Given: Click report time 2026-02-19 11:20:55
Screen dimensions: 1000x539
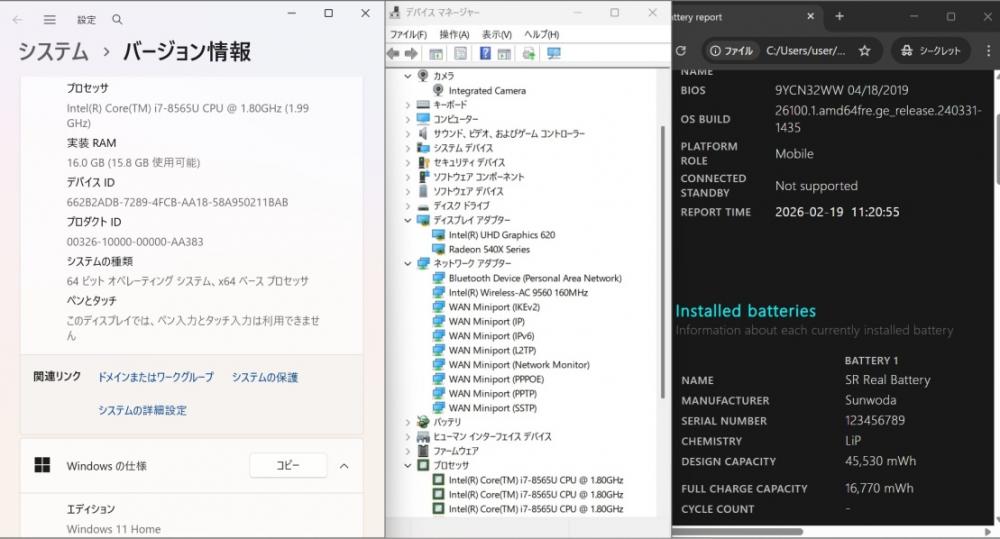Looking at the screenshot, I should (837, 212).
